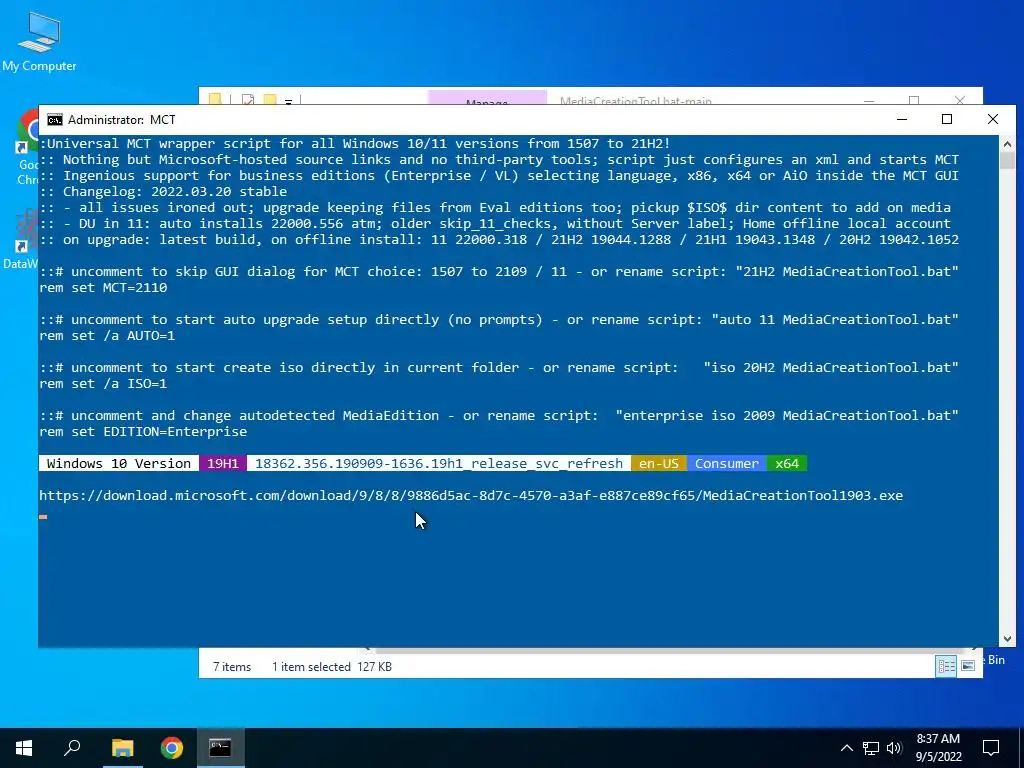
Task: Open the notification center
Action: (x=991, y=748)
